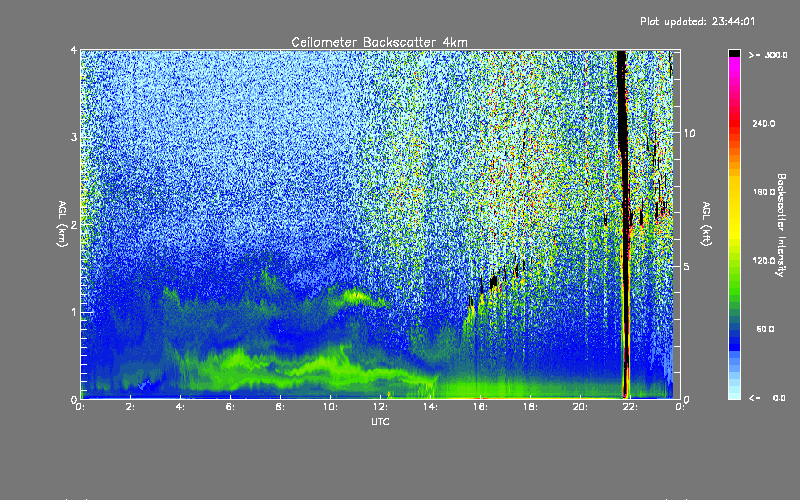Viewport: 800px width, 500px height.
Task: Click the '60.0' colorbar tick label
Action: pos(765,329)
